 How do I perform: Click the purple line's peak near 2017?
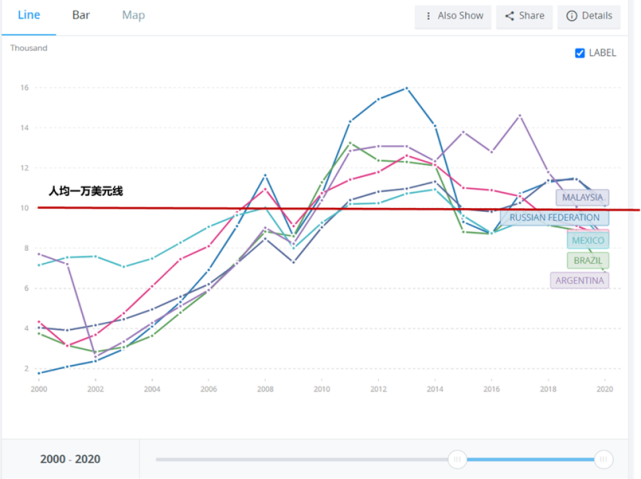click(x=520, y=115)
